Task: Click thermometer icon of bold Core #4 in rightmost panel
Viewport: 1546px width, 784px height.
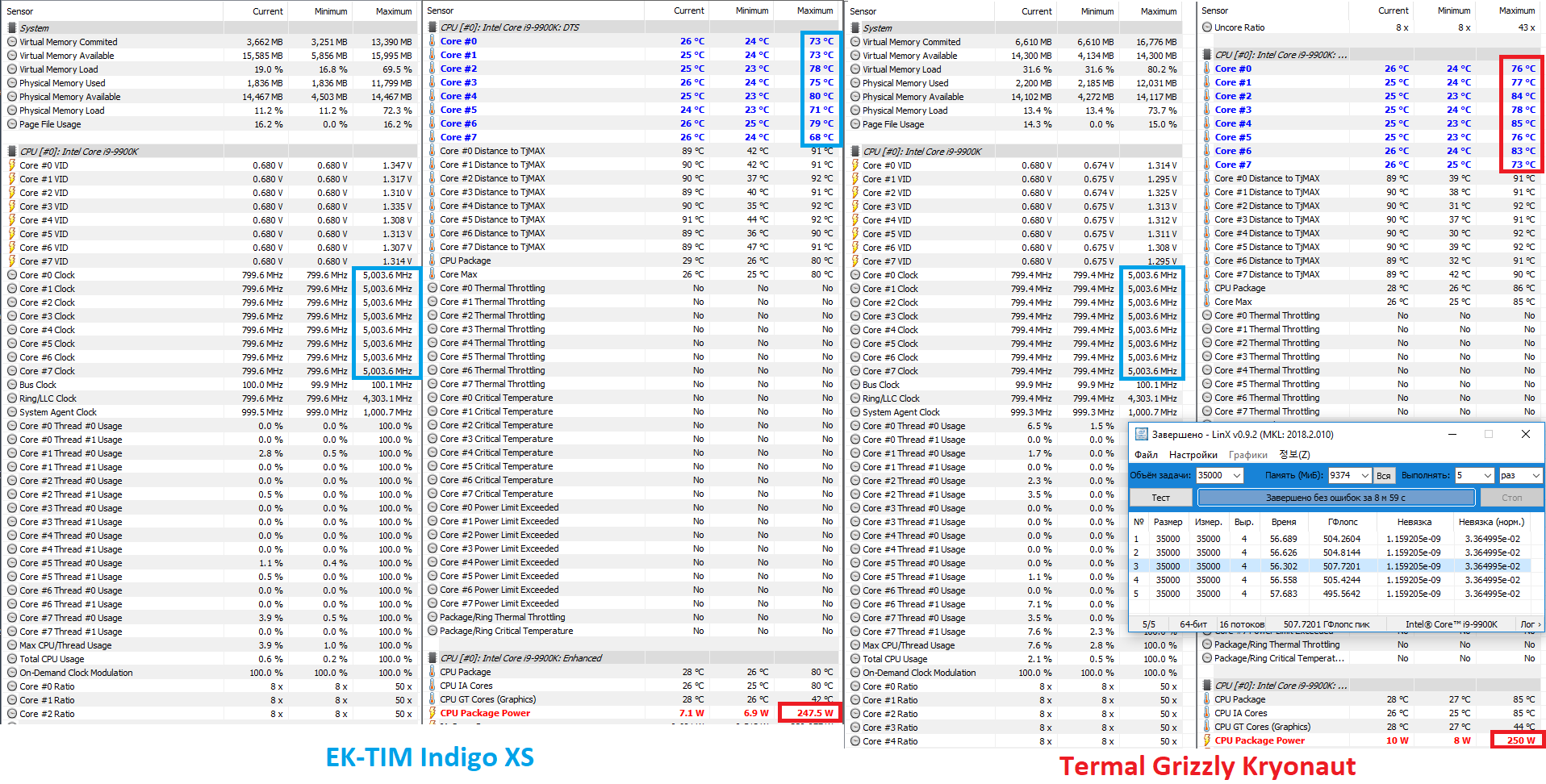Action: (1207, 123)
